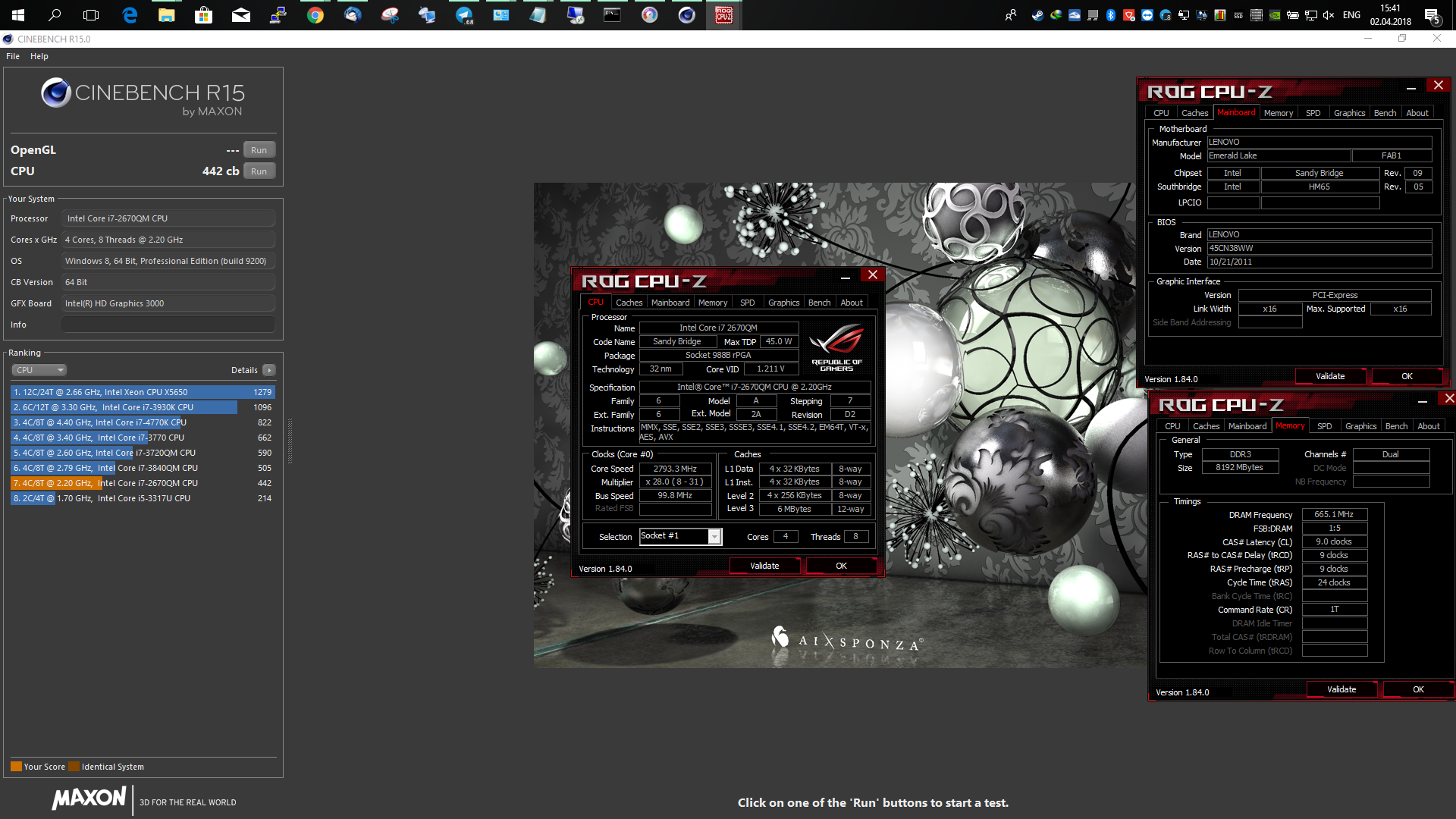The height and width of the screenshot is (819, 1456).
Task: Open Mainboard tab in center CPU-Z window
Action: 670,303
